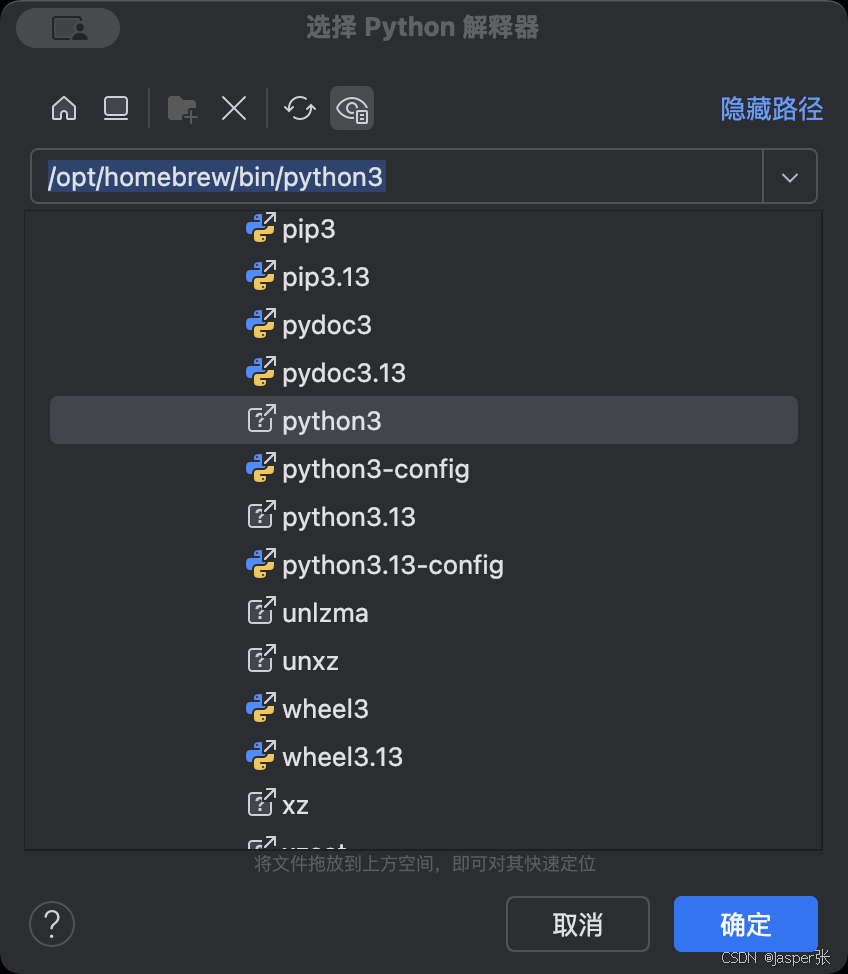Click the link icon next to xz
The width and height of the screenshot is (848, 974).
[261, 803]
